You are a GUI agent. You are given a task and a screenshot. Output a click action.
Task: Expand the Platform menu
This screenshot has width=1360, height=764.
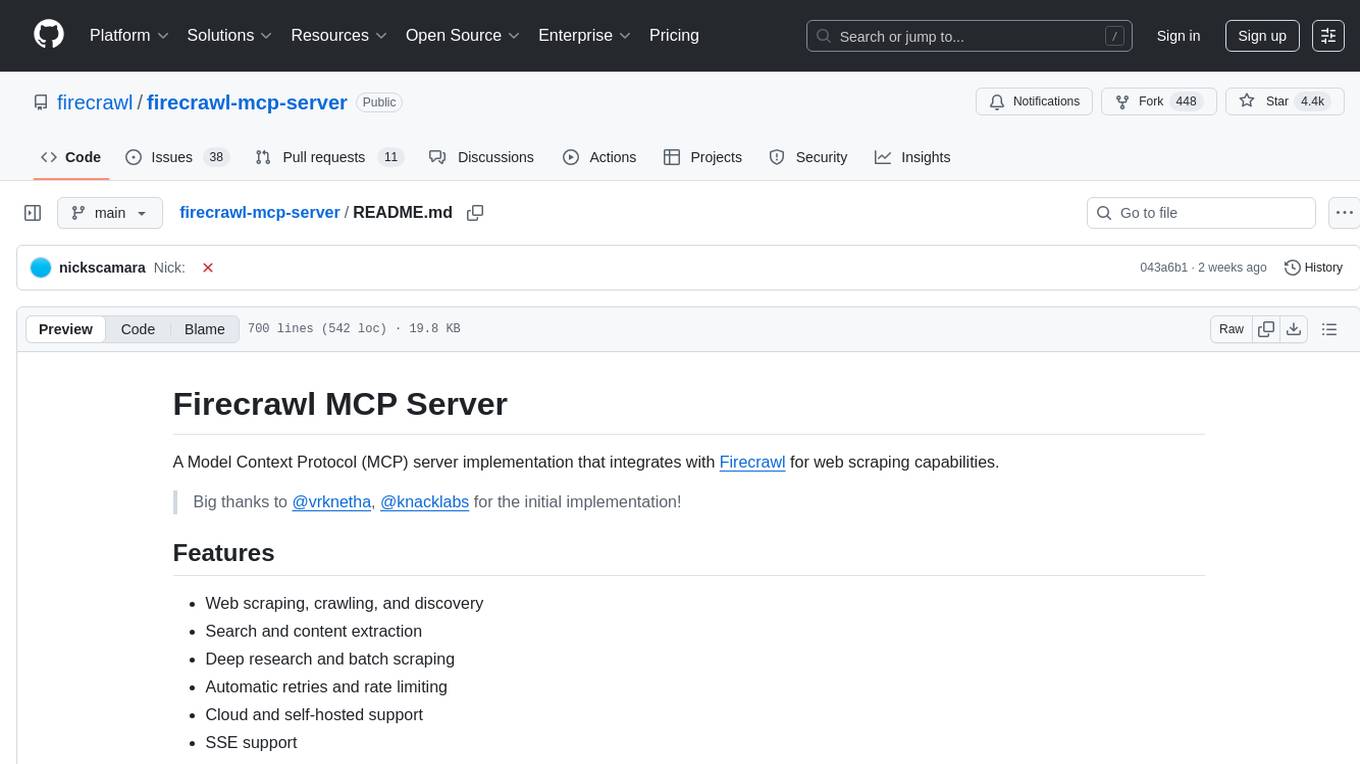(129, 35)
